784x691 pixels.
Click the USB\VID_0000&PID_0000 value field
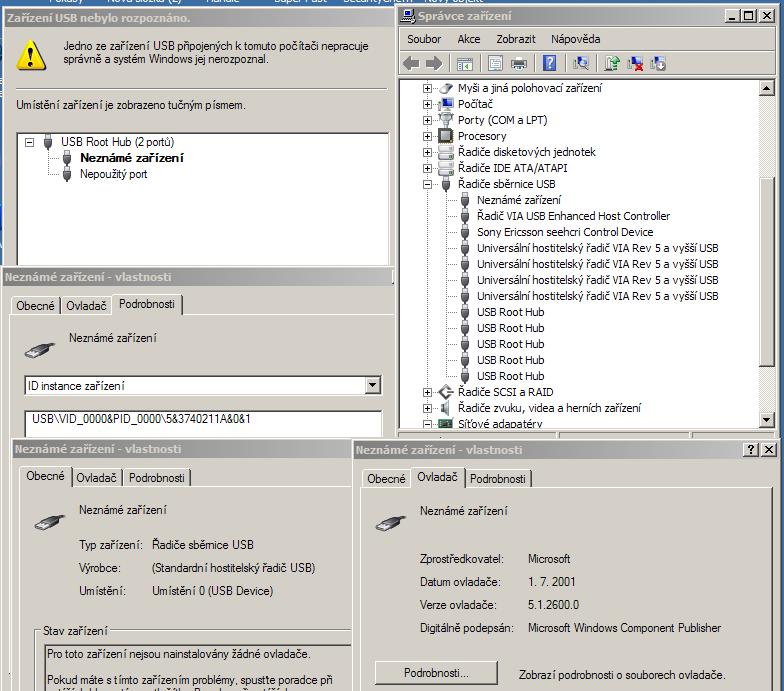click(202, 422)
